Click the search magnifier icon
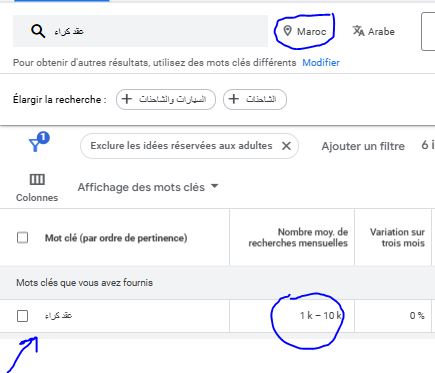This screenshot has height=373, width=435. coord(38,31)
